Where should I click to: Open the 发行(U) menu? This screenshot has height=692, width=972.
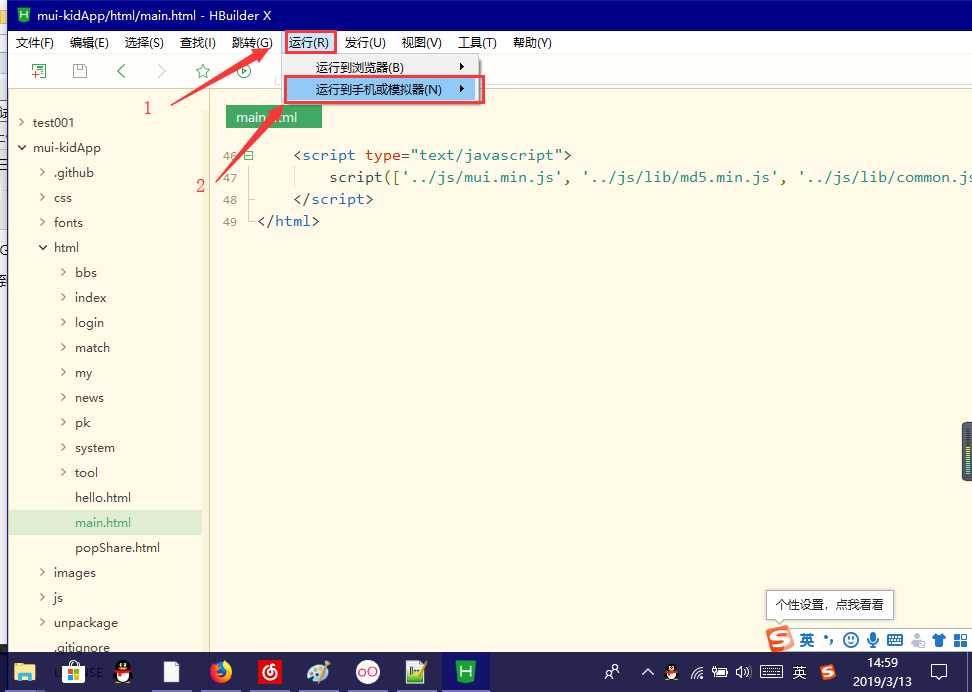[365, 43]
